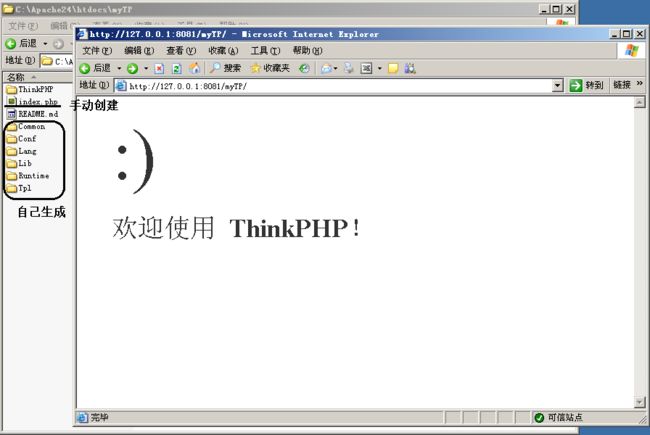Viewport: 650px width, 435px height.
Task: Select the Lib folder in Explorer window
Action: (x=19, y=163)
